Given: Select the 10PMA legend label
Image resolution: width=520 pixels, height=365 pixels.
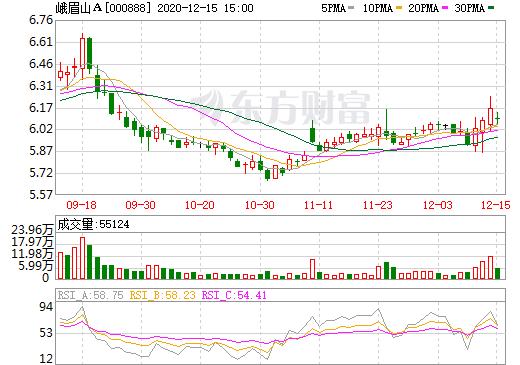Looking at the screenshot, I should pyautogui.click(x=378, y=8).
